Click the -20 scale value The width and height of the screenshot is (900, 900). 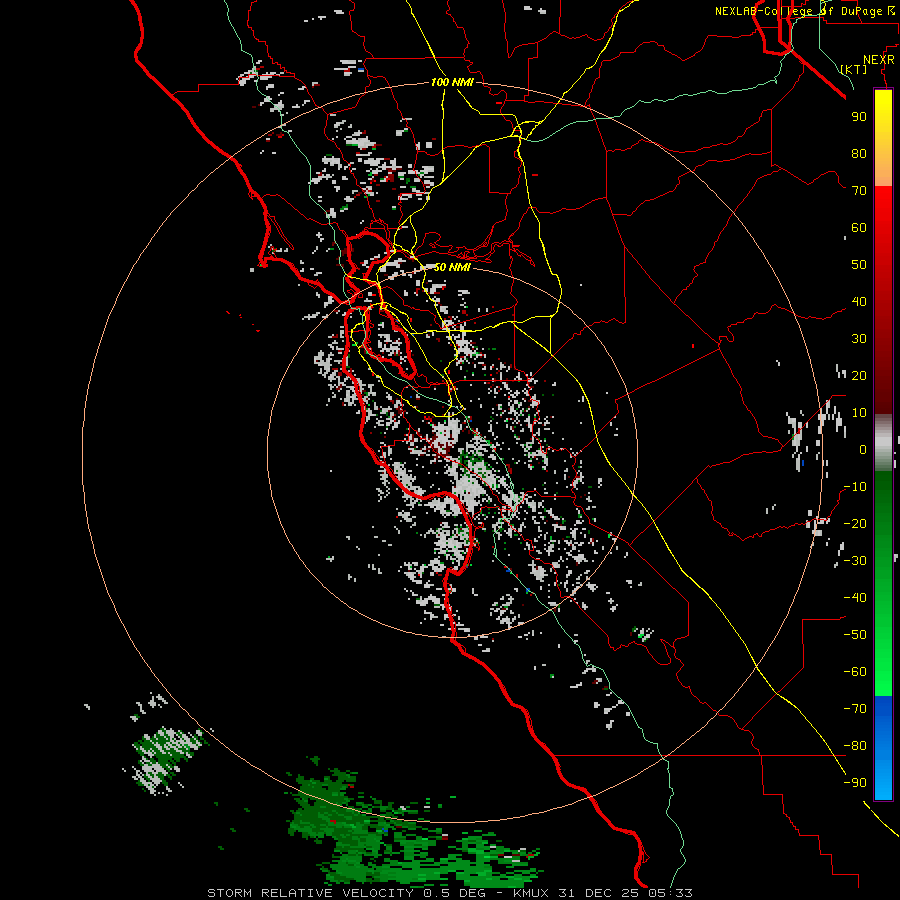point(855,523)
